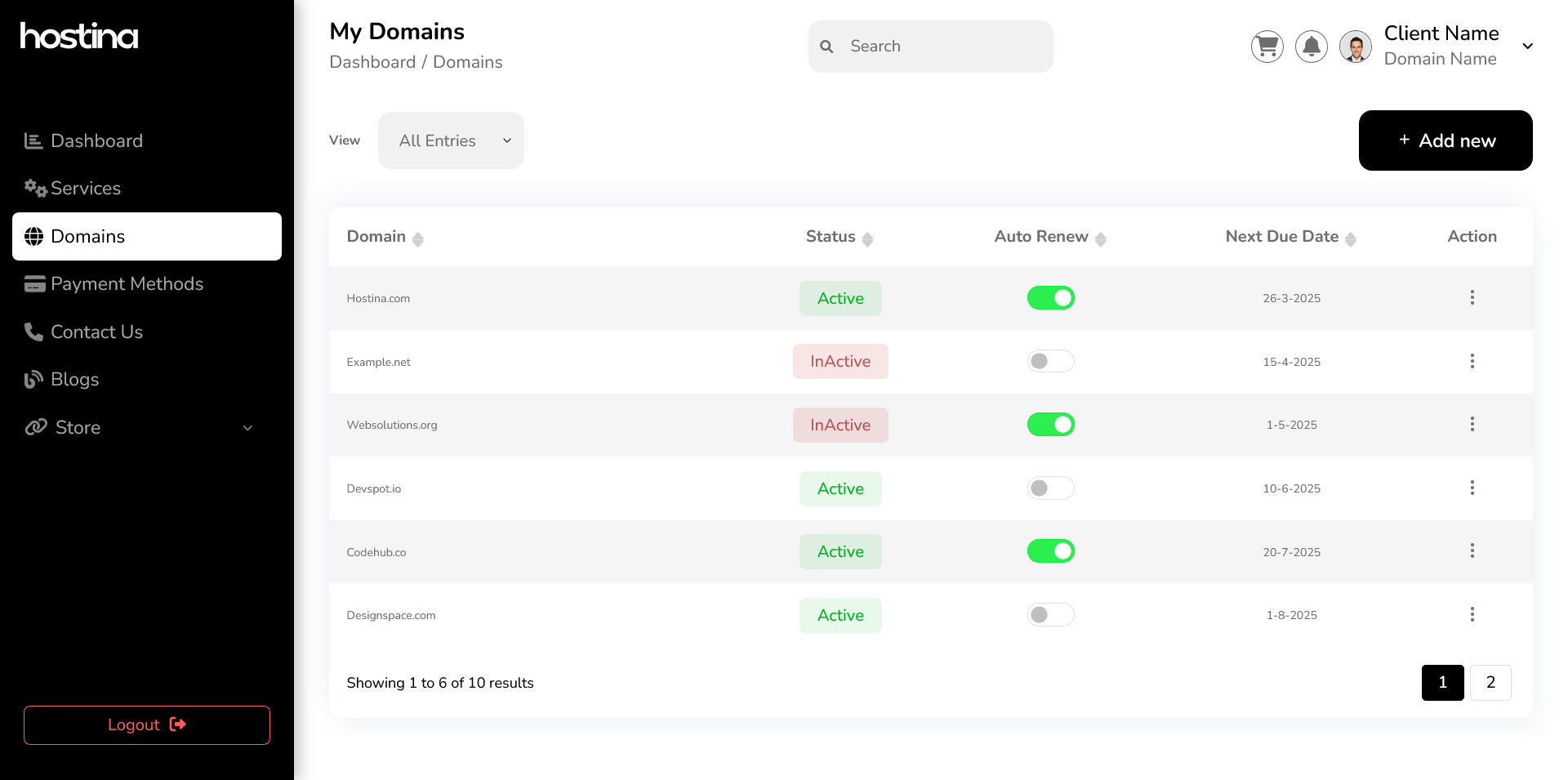Enable auto renew for Example.net

(x=1050, y=361)
